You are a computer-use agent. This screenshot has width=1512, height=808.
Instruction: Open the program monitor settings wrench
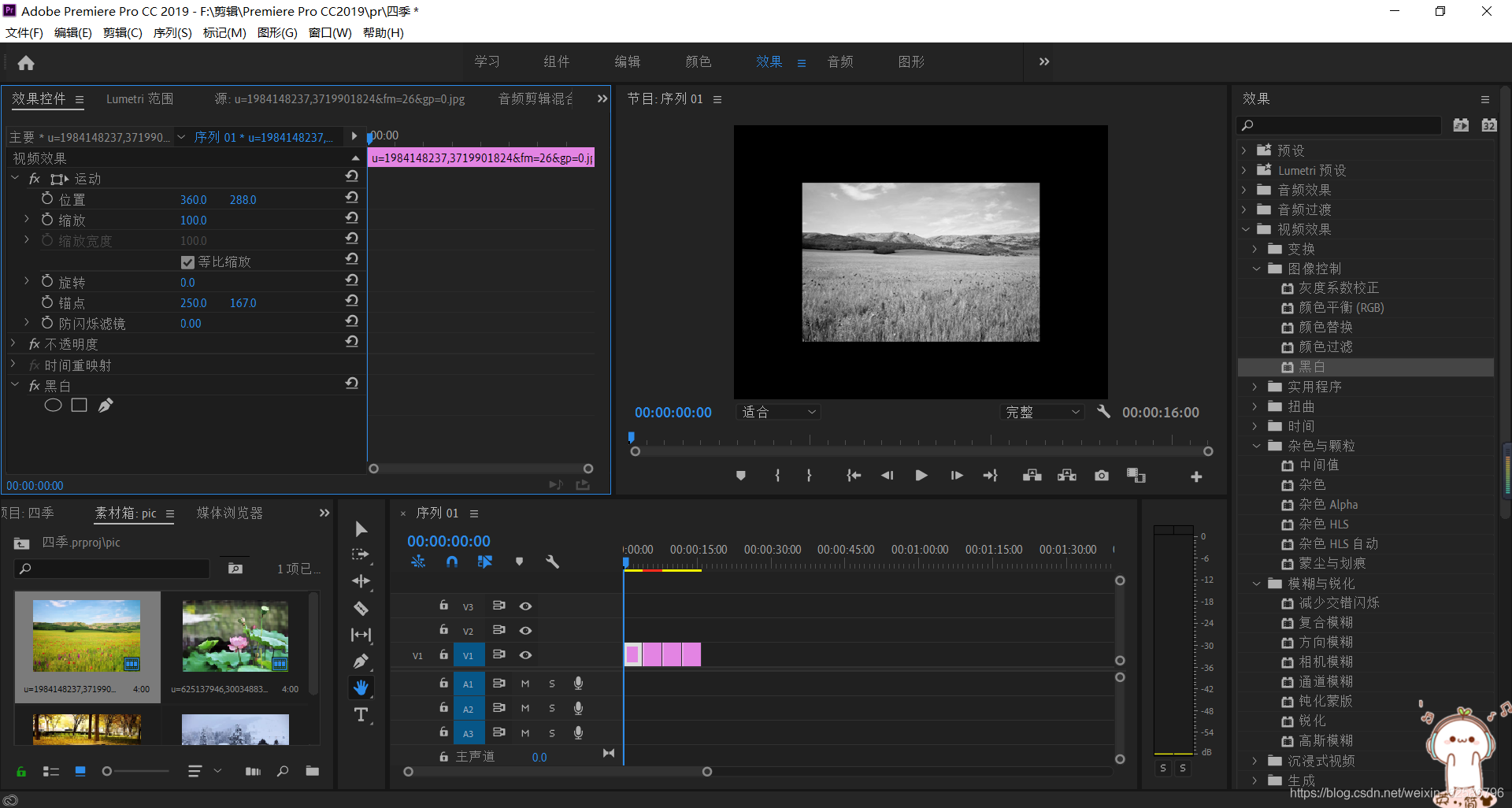[1103, 412]
